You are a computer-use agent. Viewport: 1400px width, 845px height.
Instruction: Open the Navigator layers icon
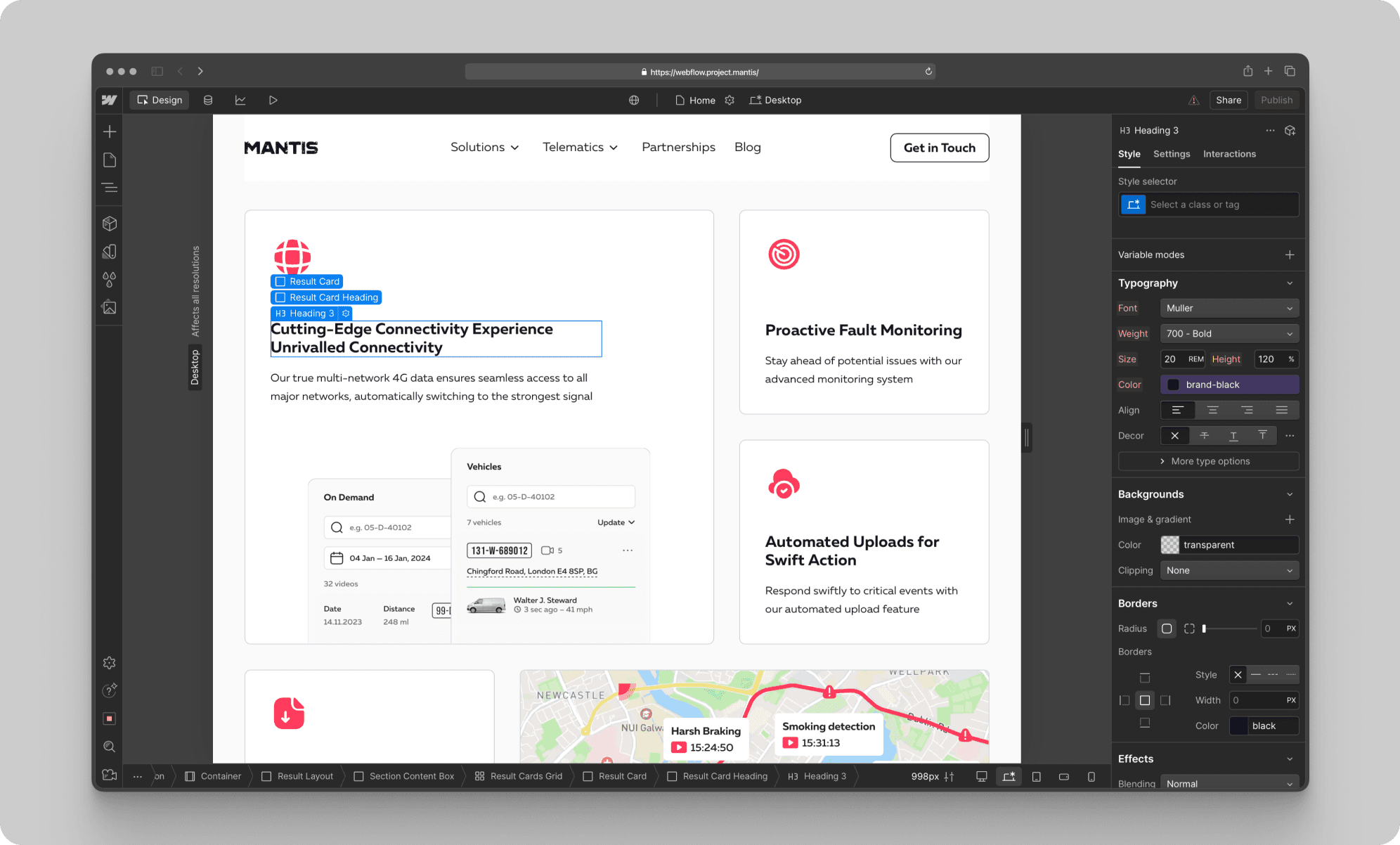[110, 188]
